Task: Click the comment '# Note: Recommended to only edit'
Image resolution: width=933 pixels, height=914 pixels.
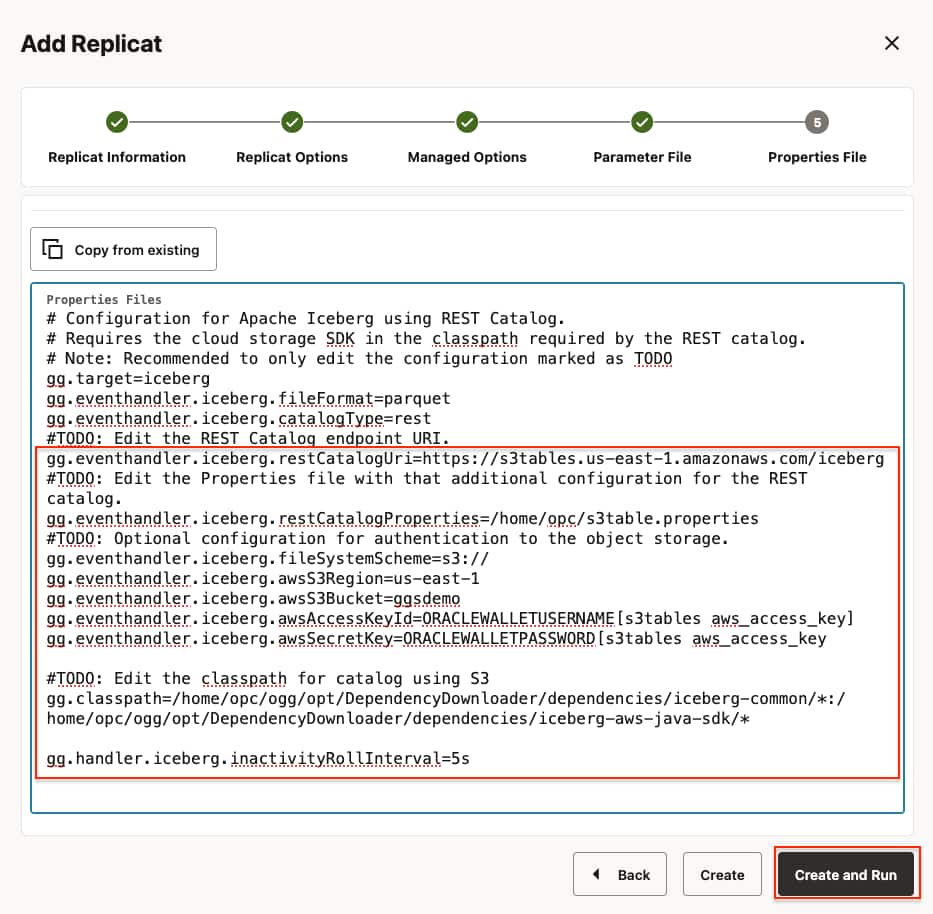Action: pos(359,358)
